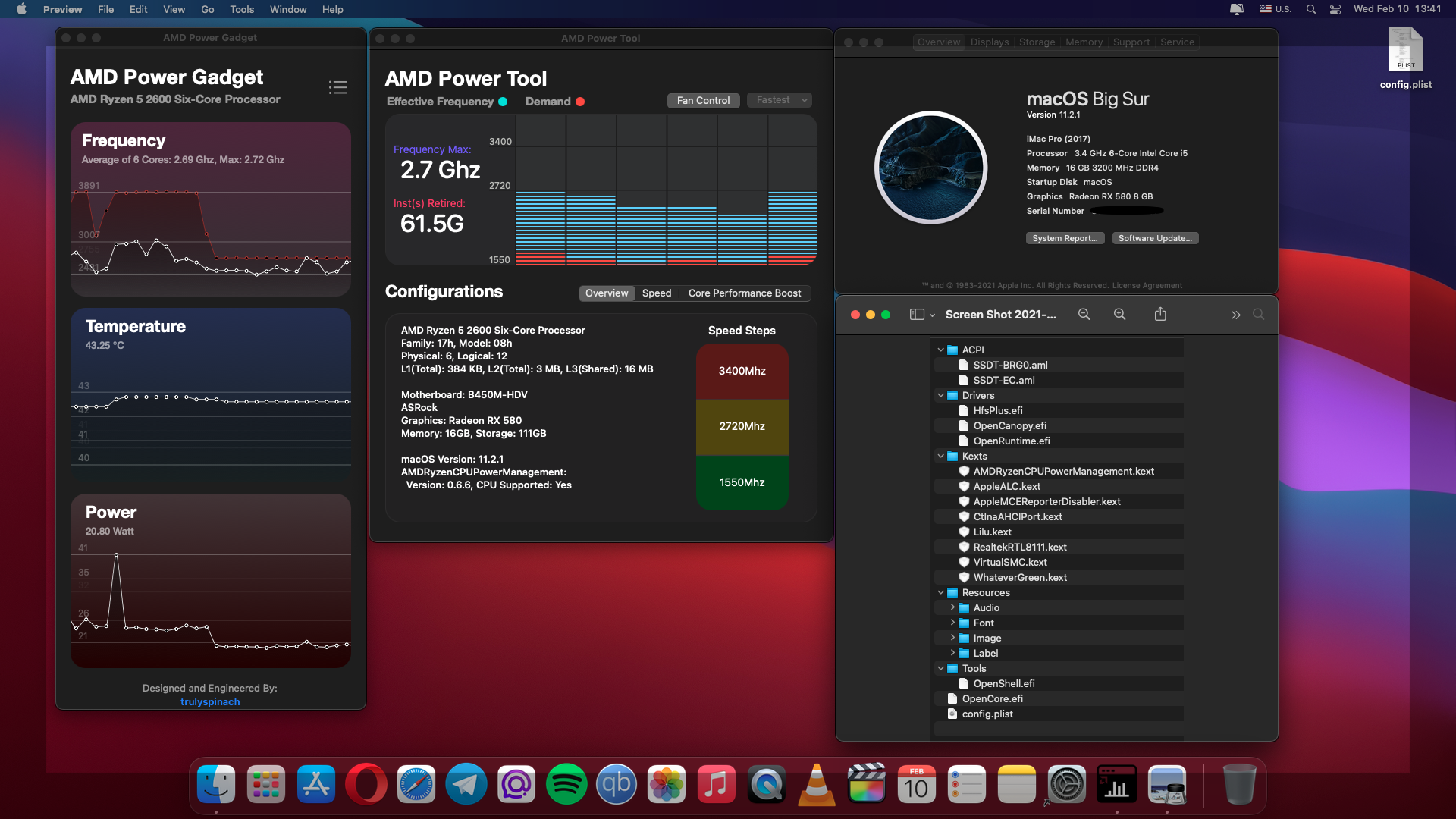
Task: Click the Fan Control button
Action: point(703,100)
